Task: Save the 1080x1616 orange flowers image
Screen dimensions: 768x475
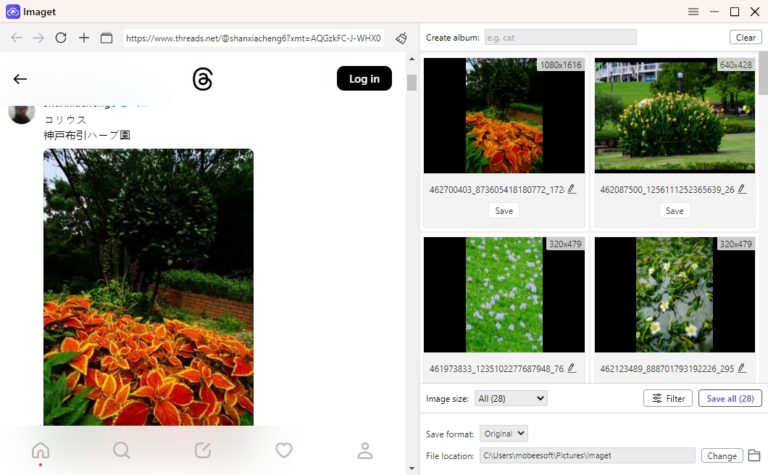Action: pos(504,211)
